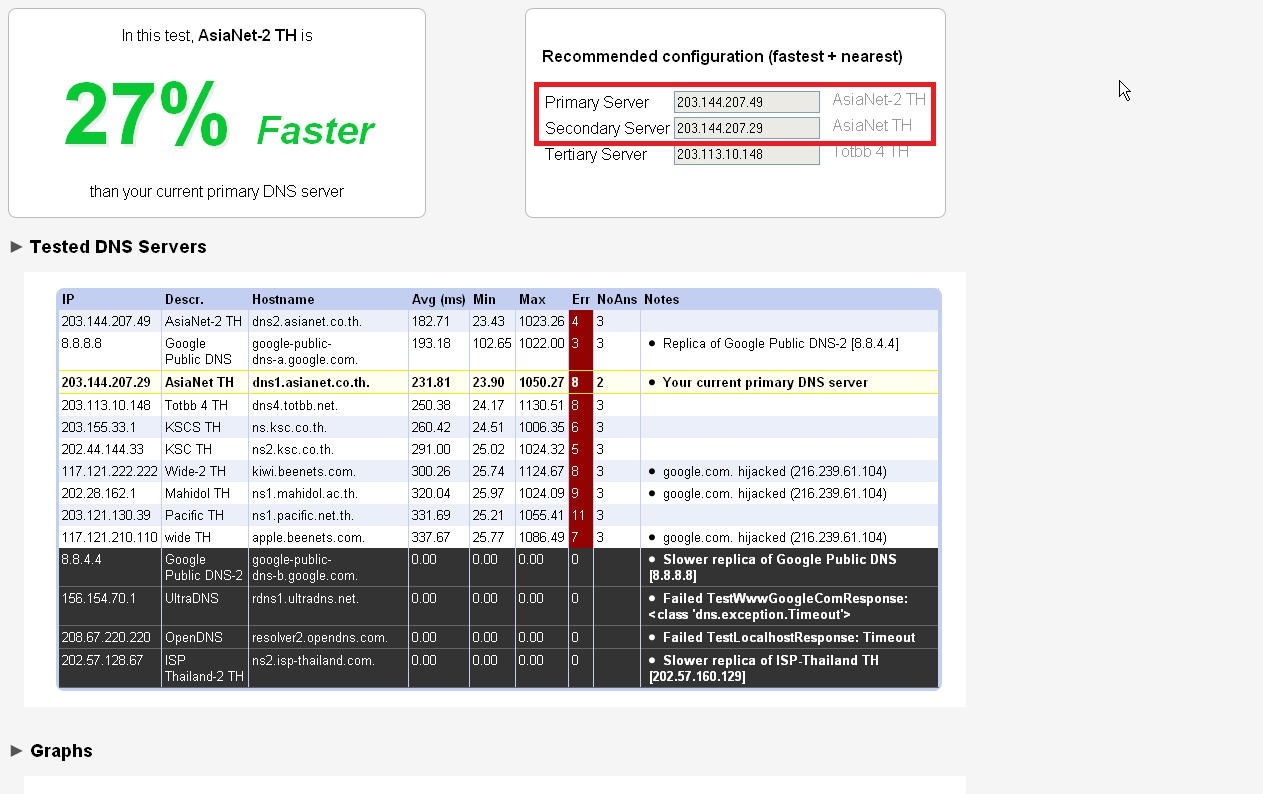This screenshot has height=794, width=1263.
Task: Click the green '27%' result text
Action: (x=146, y=116)
